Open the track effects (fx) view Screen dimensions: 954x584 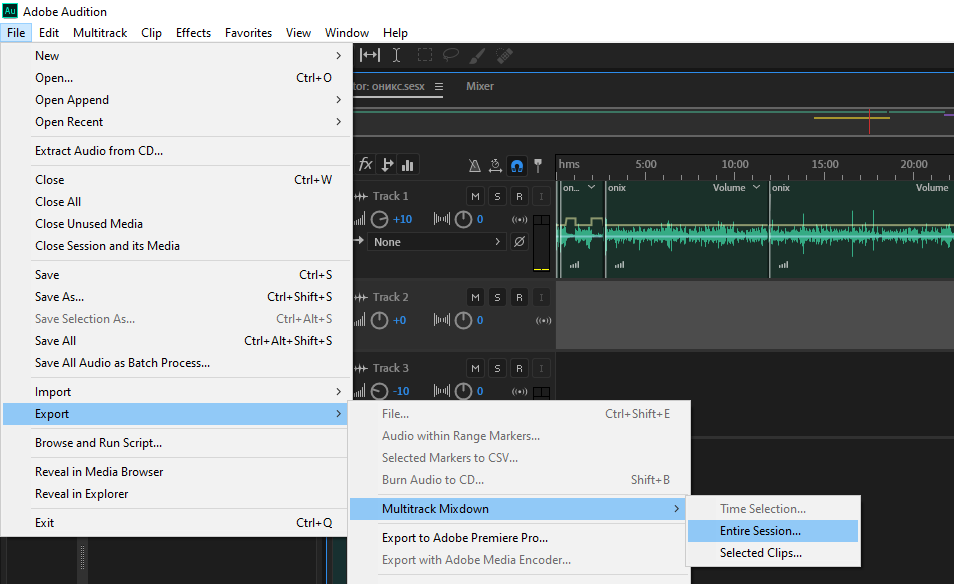click(366, 165)
